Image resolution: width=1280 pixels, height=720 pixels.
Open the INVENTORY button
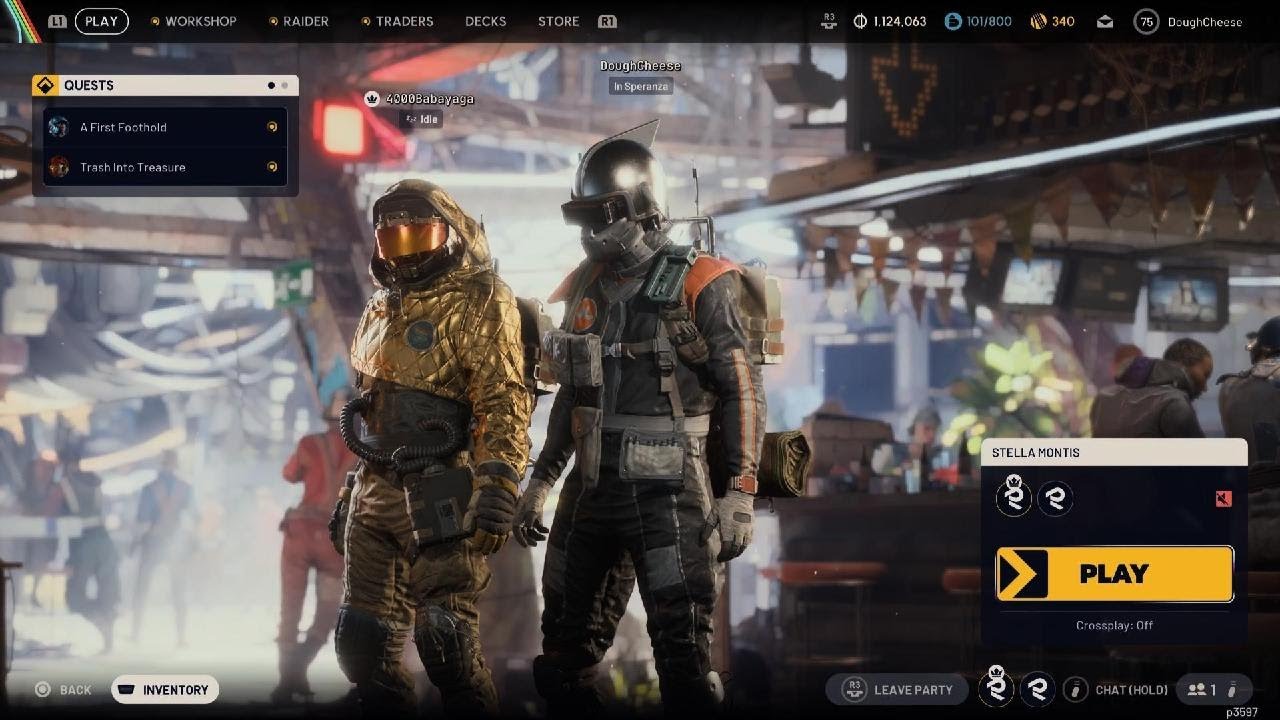(165, 689)
